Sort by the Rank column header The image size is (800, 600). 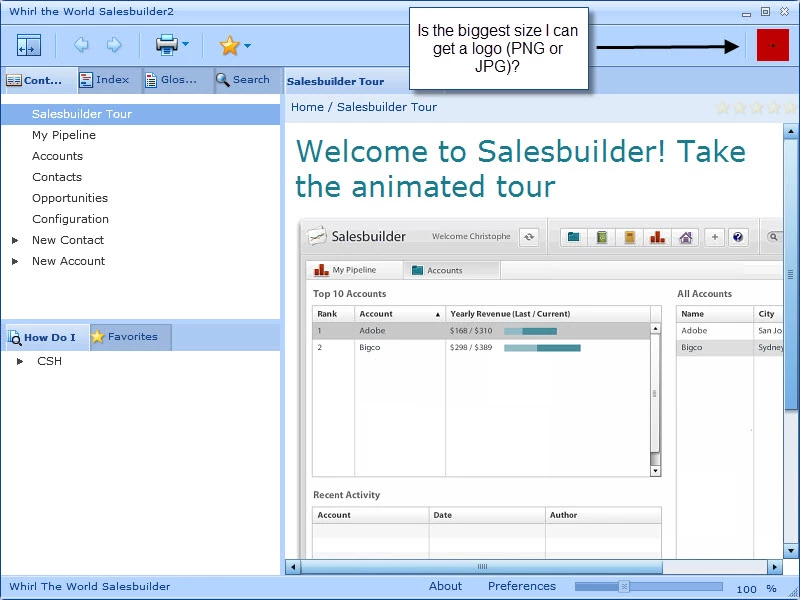tap(333, 314)
